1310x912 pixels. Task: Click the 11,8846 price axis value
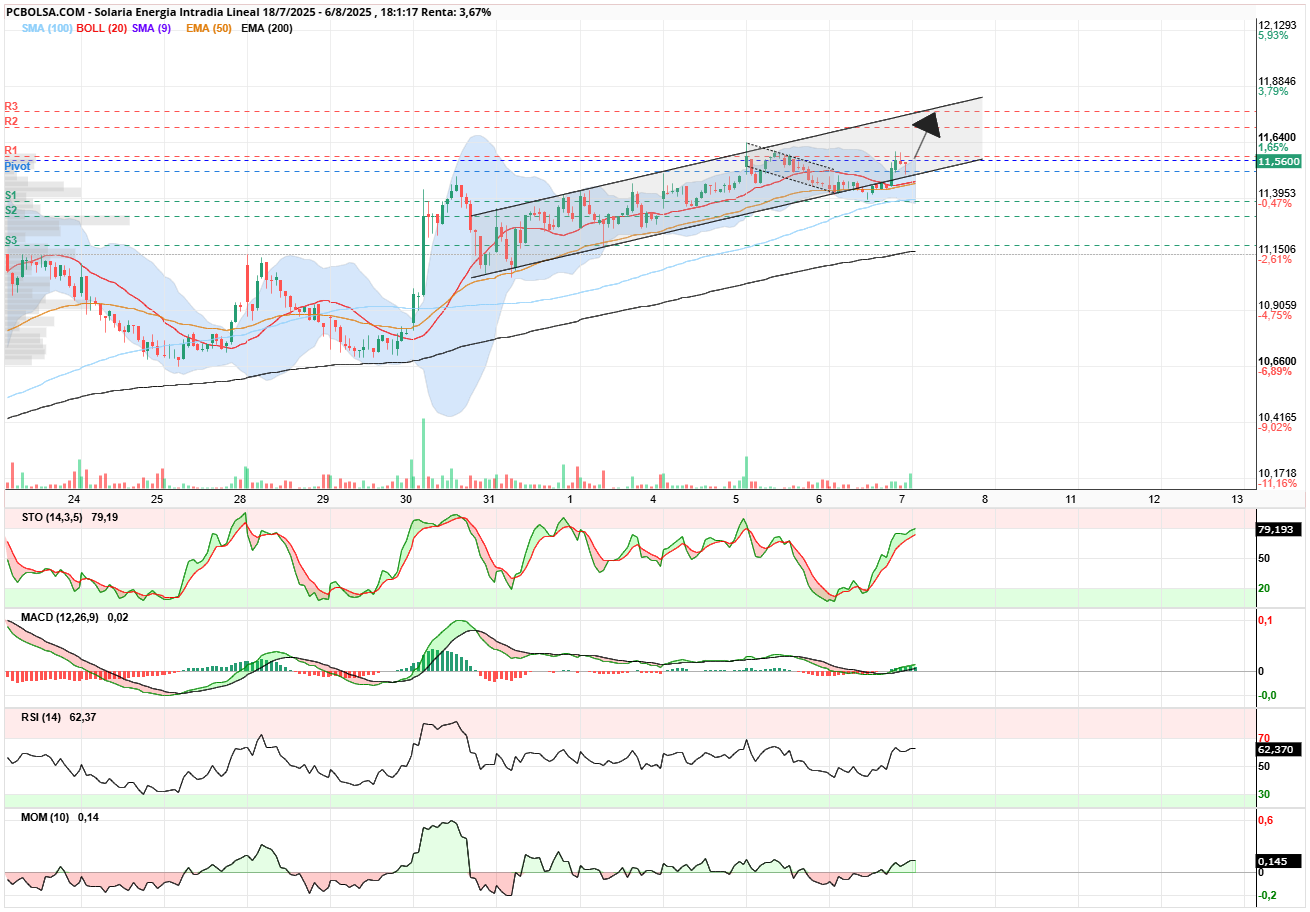(x=1278, y=81)
